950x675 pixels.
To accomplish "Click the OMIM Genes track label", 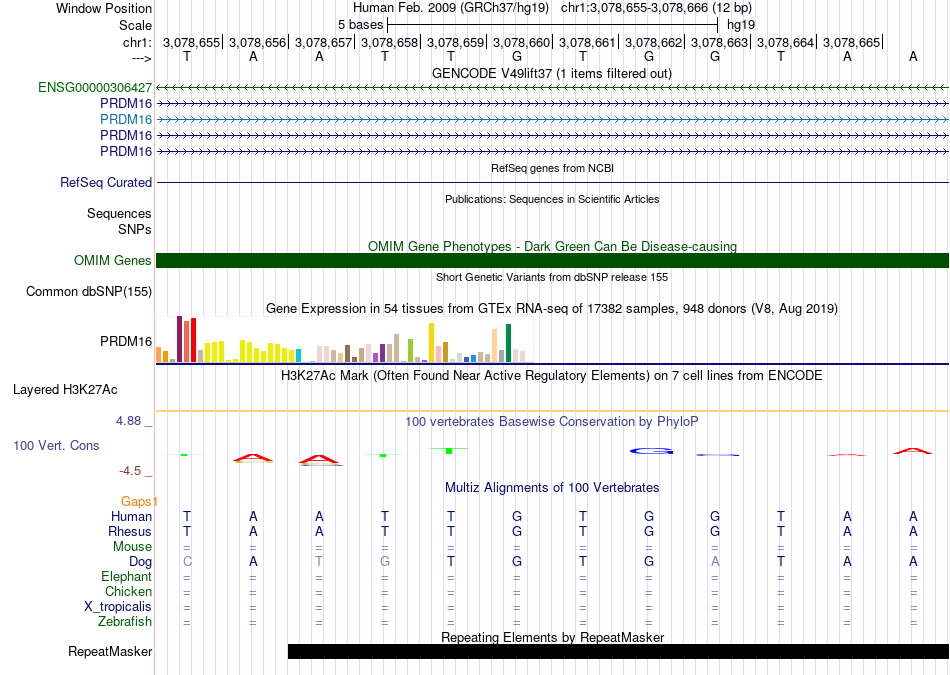I will [113, 261].
